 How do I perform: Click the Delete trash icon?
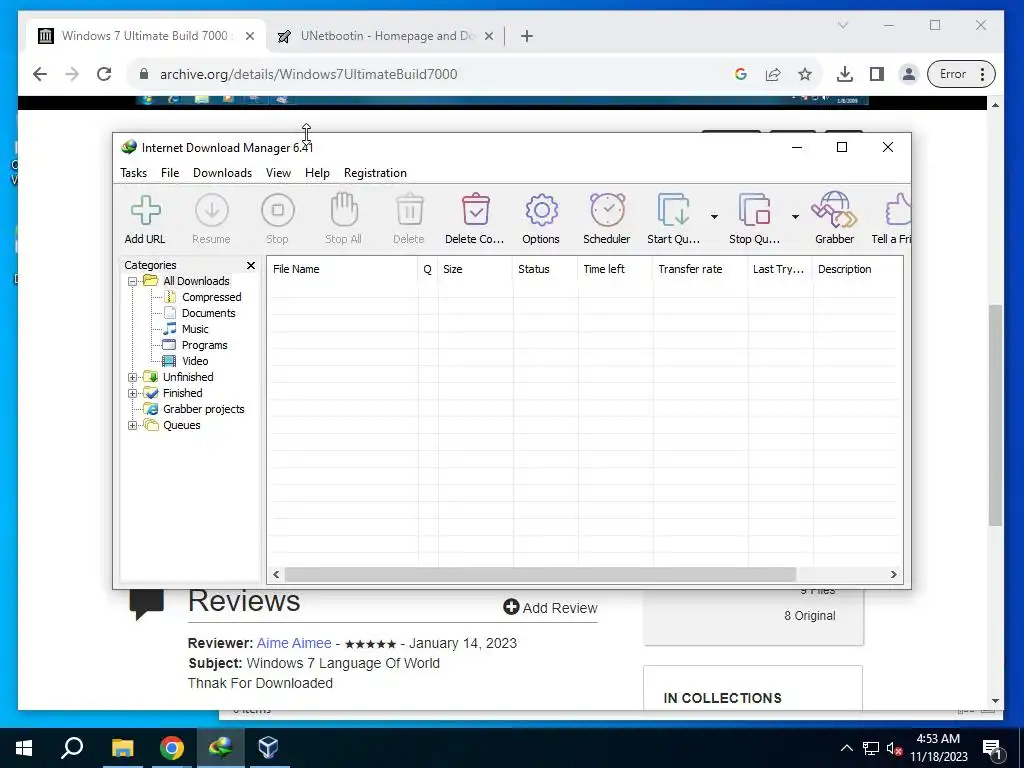click(409, 219)
